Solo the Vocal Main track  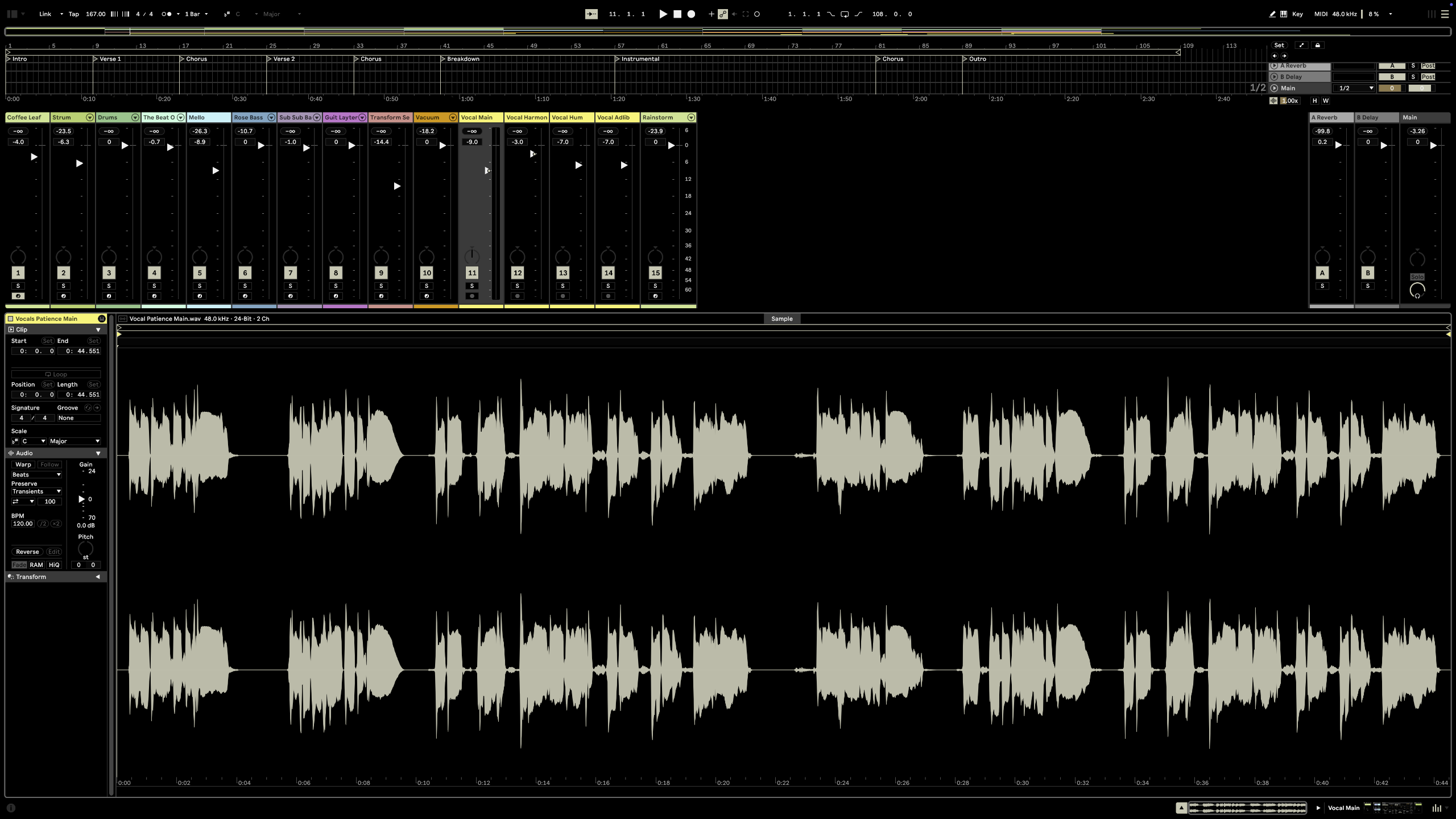point(472,286)
